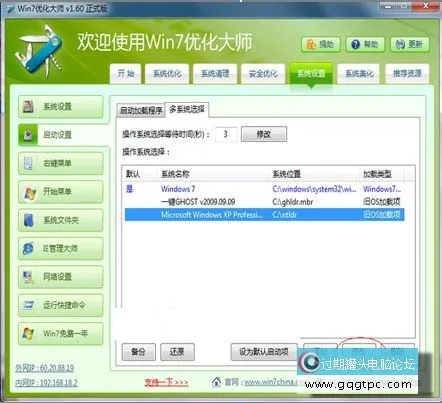The image size is (442, 403).
Task: Click the wait time seconds input field
Action: 226,134
